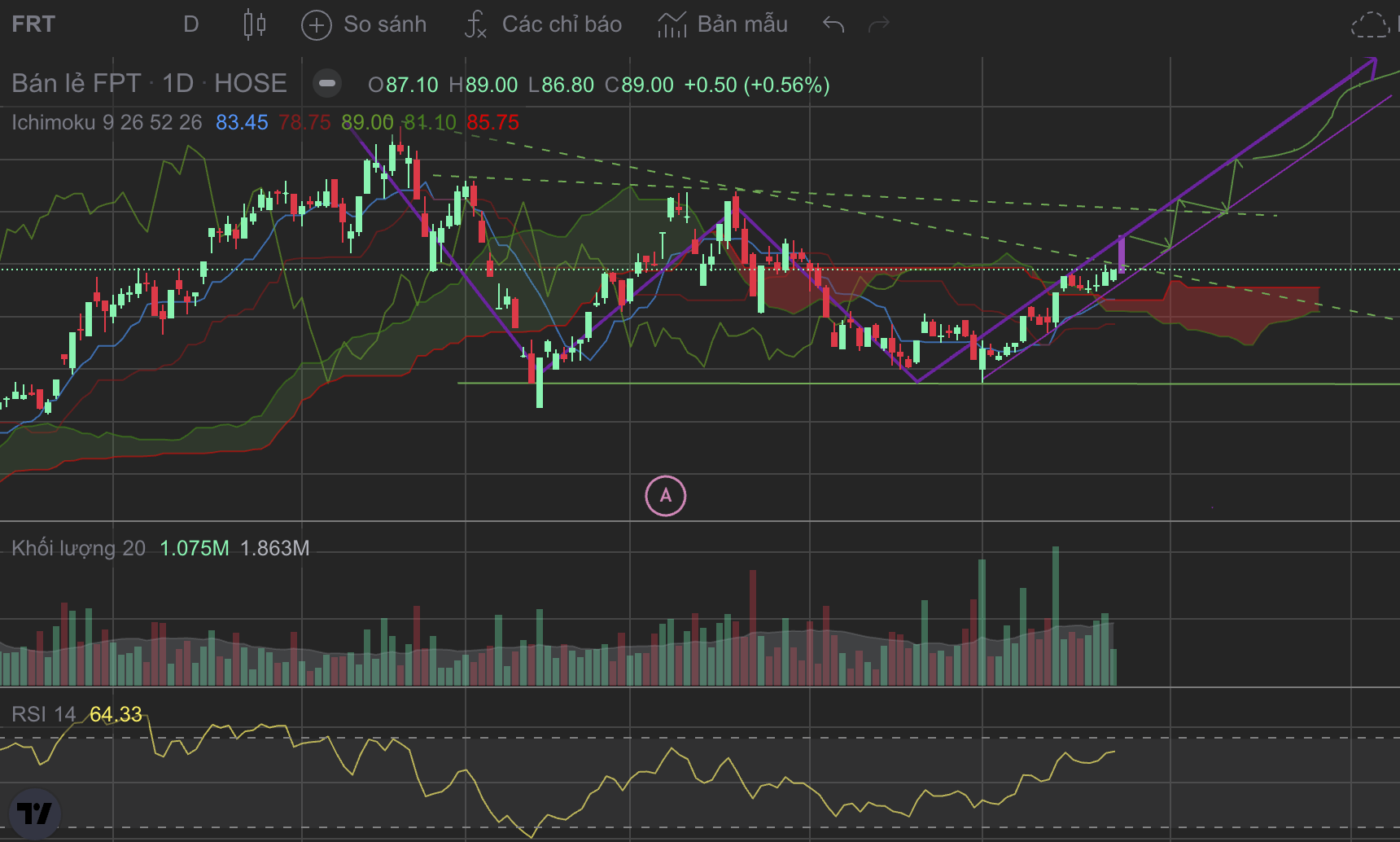The image size is (1400, 842).
Task: Click the fx icon beside Các chỉ báo
Action: pos(475,24)
